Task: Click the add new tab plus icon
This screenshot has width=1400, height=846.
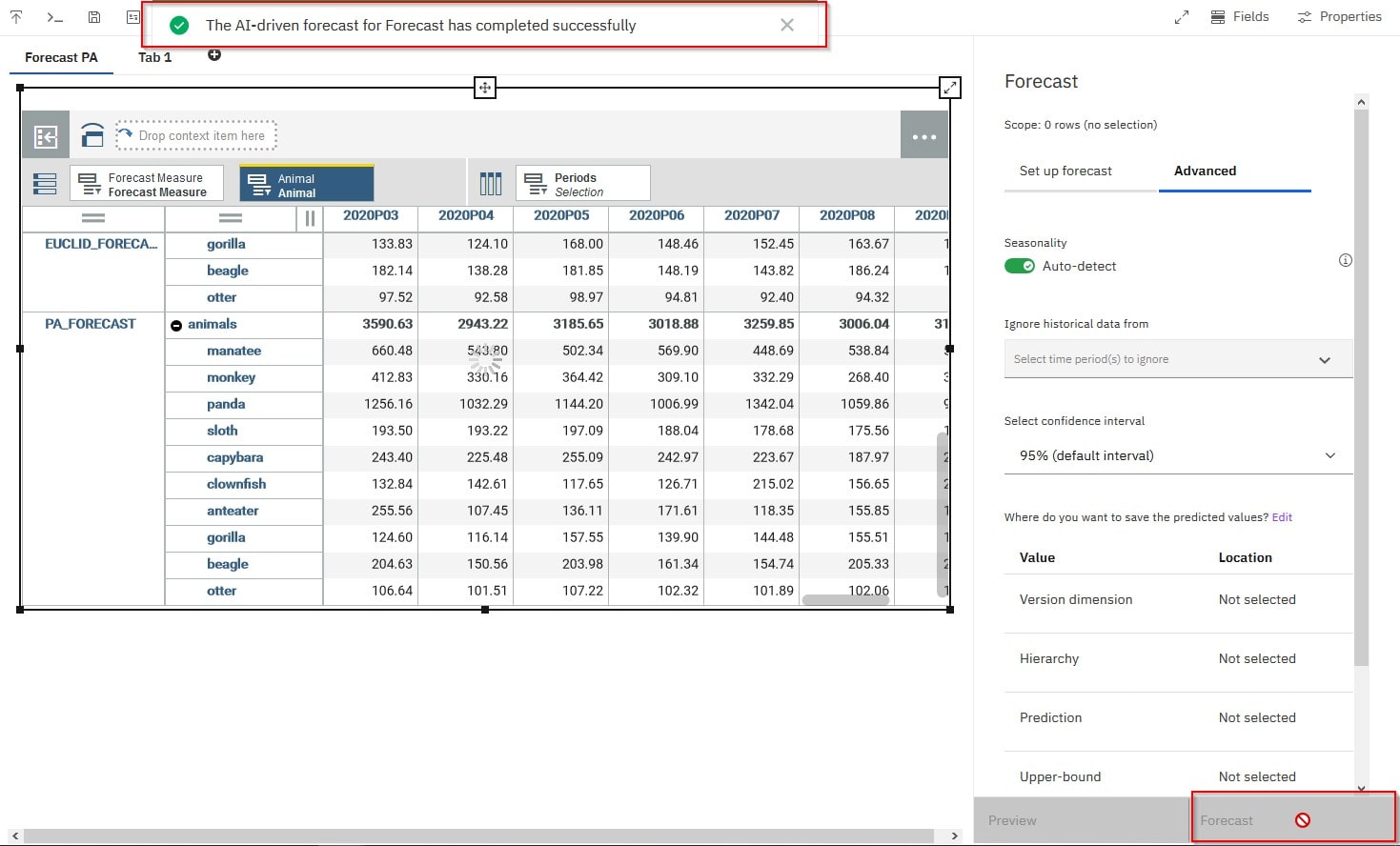Action: [x=214, y=55]
